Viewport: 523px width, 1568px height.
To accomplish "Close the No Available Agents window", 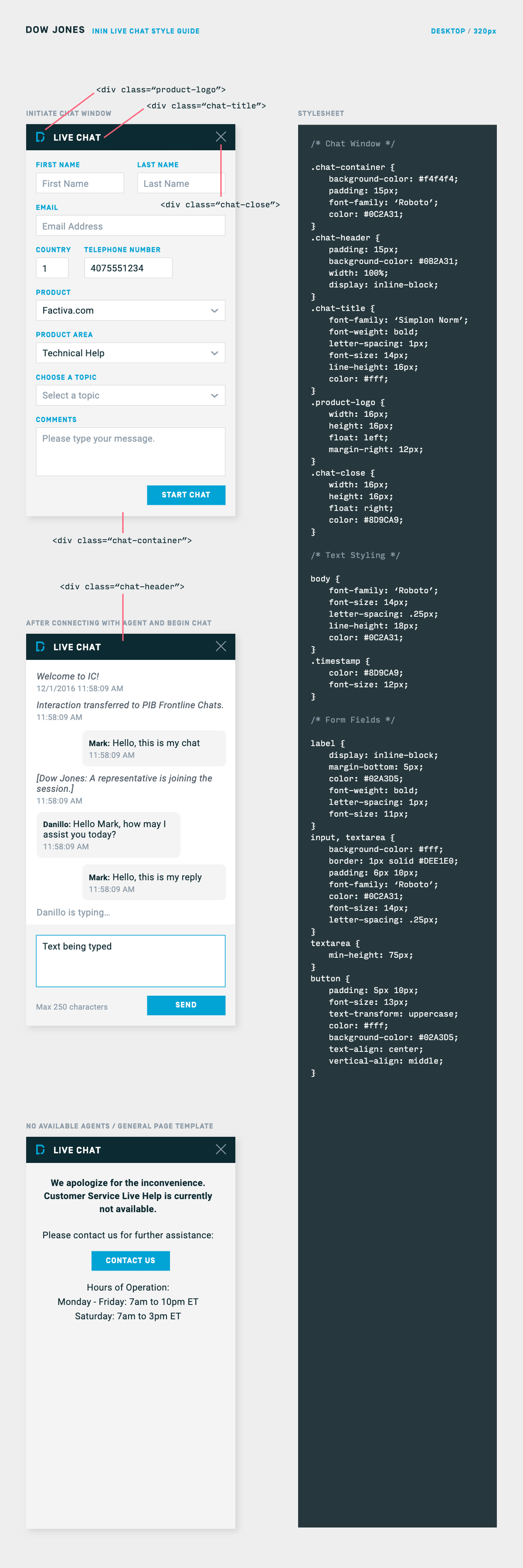I will click(221, 1149).
